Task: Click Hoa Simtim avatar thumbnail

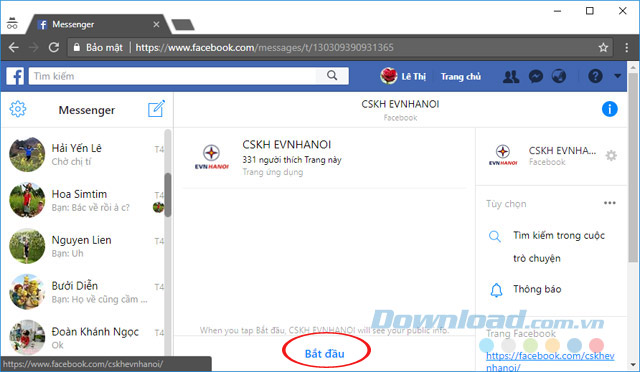Action: (27, 200)
